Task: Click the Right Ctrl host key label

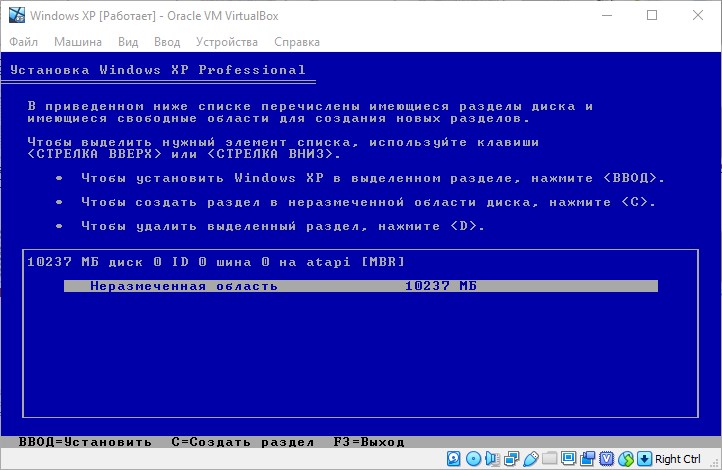Action: coord(678,459)
